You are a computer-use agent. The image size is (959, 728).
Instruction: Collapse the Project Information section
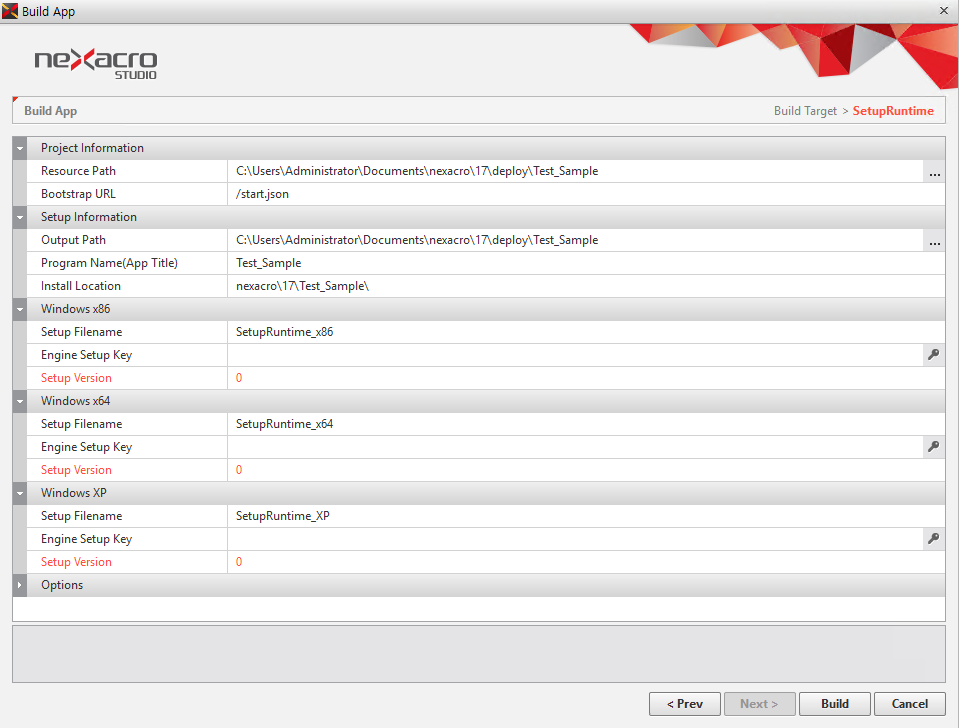(x=20, y=148)
